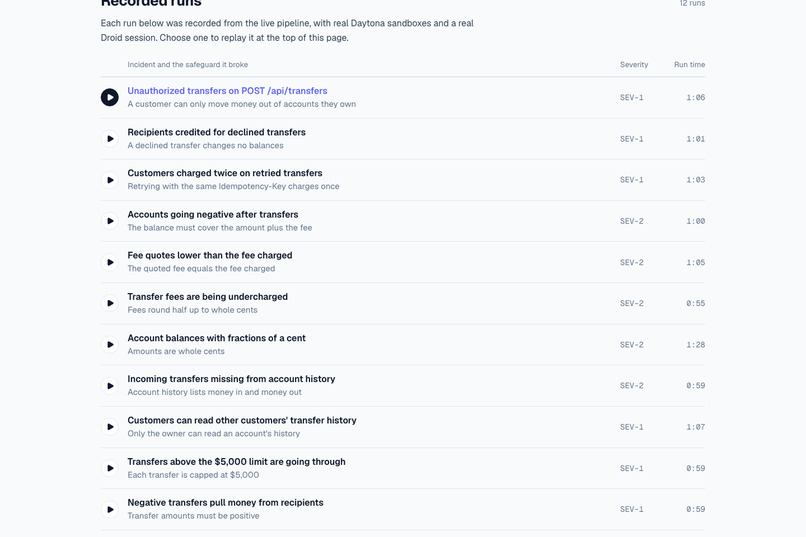Play the Negative transfers pull money from recipients run
Screen dimensions: 806x537
pyautogui.click(x=109, y=509)
